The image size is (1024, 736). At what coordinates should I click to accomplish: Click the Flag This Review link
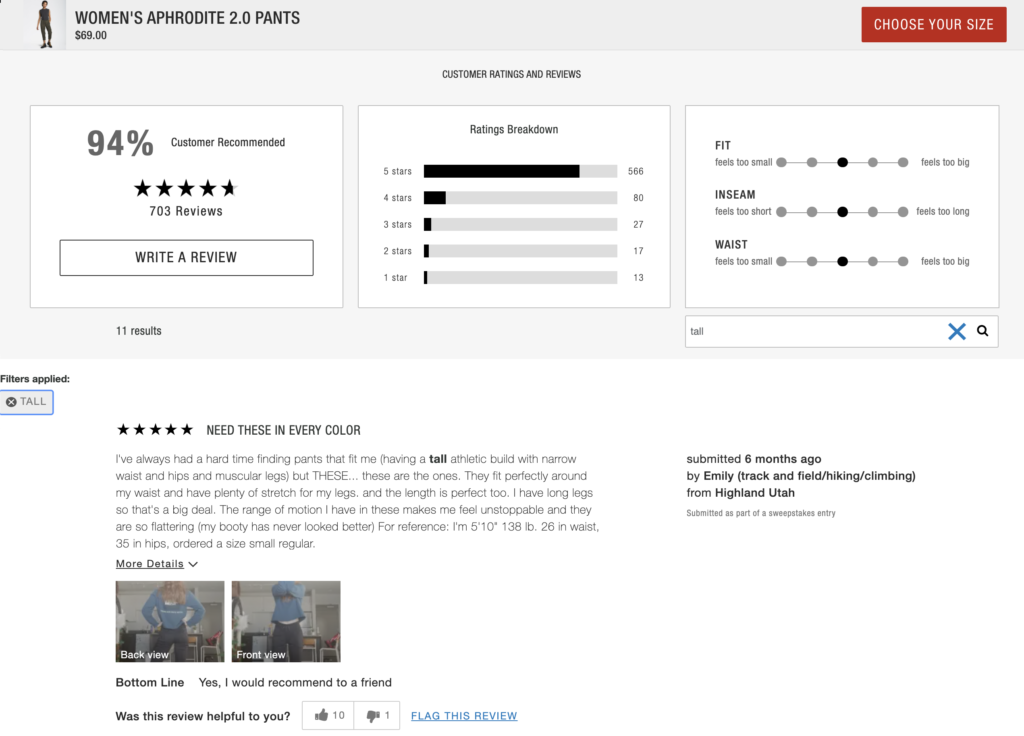464,716
